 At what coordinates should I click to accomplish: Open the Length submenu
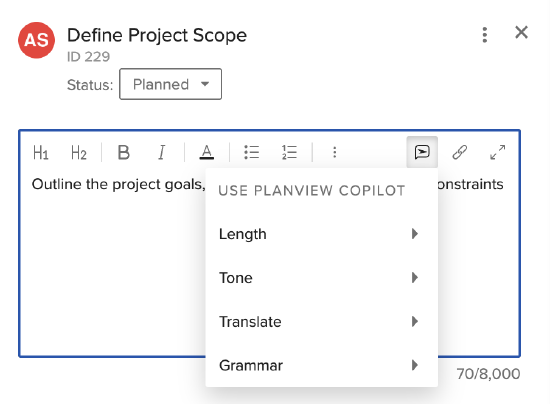pos(321,234)
